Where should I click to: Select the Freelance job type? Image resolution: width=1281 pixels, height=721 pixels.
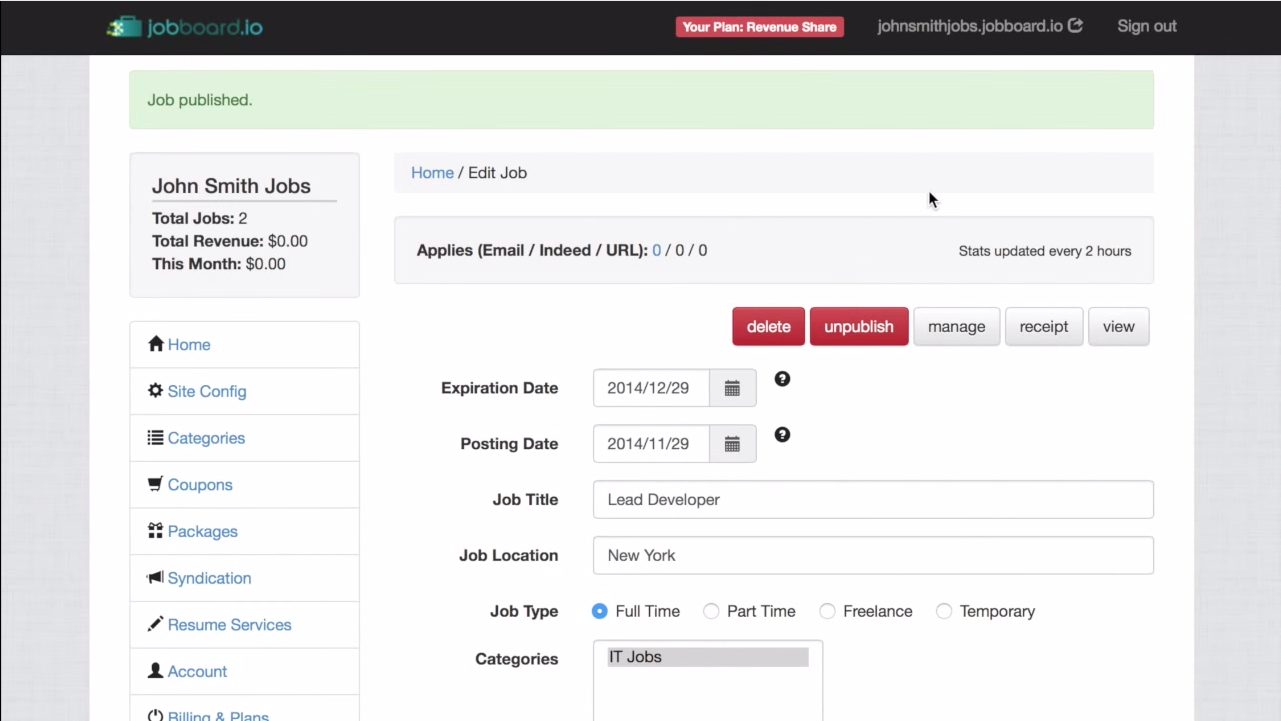(827, 611)
